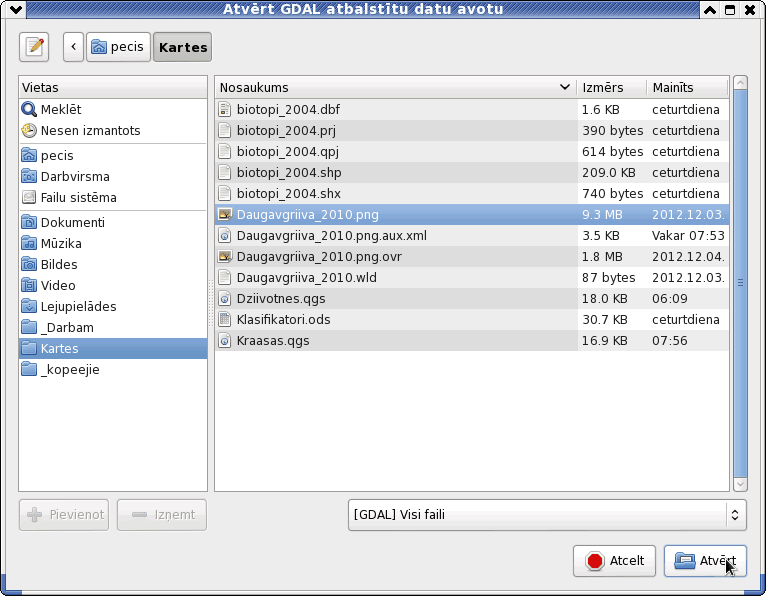The image size is (766, 596).
Task: Click Vietas panel header
Action: [x=113, y=87]
